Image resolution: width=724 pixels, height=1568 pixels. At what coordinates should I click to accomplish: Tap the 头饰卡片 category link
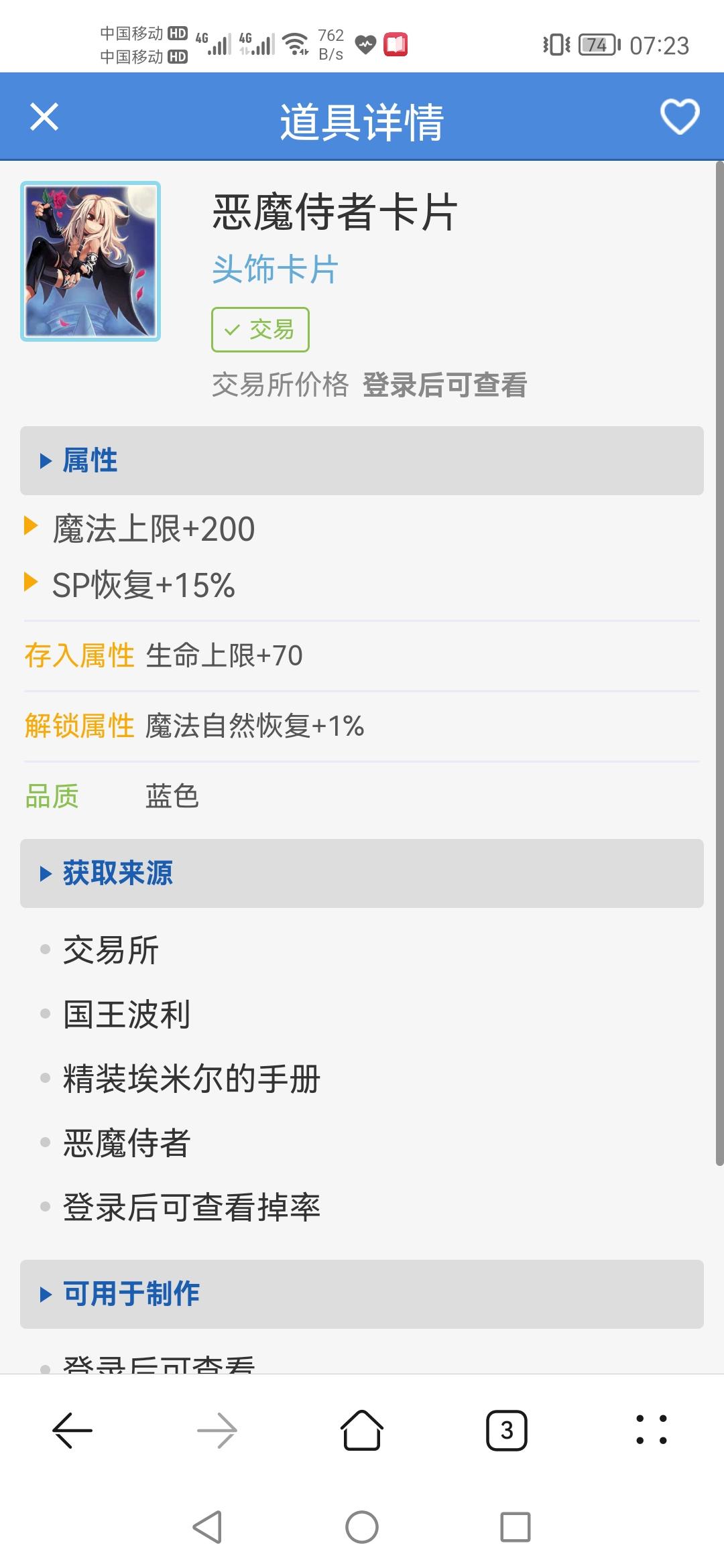(275, 269)
